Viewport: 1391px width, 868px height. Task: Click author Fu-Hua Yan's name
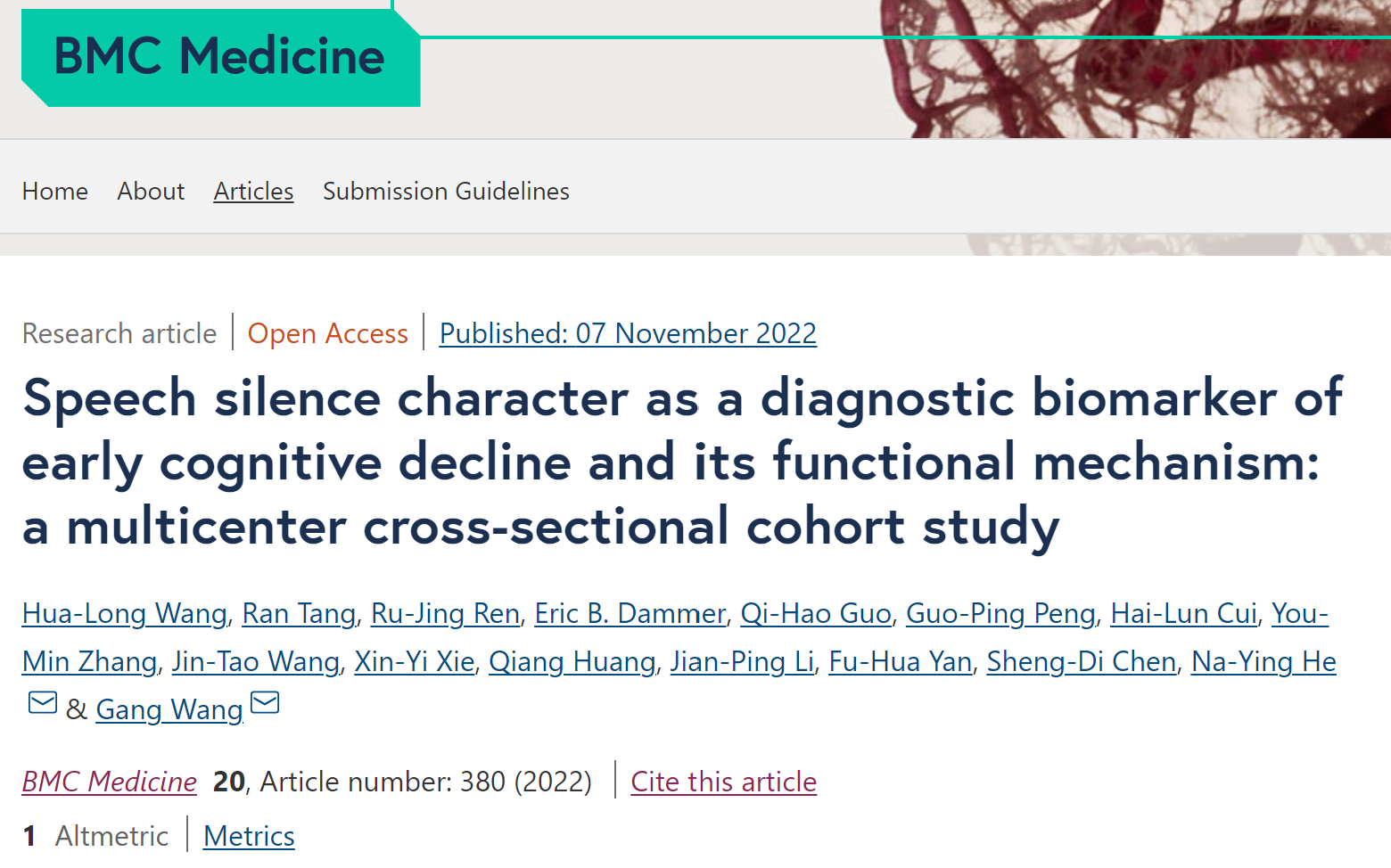coord(901,662)
